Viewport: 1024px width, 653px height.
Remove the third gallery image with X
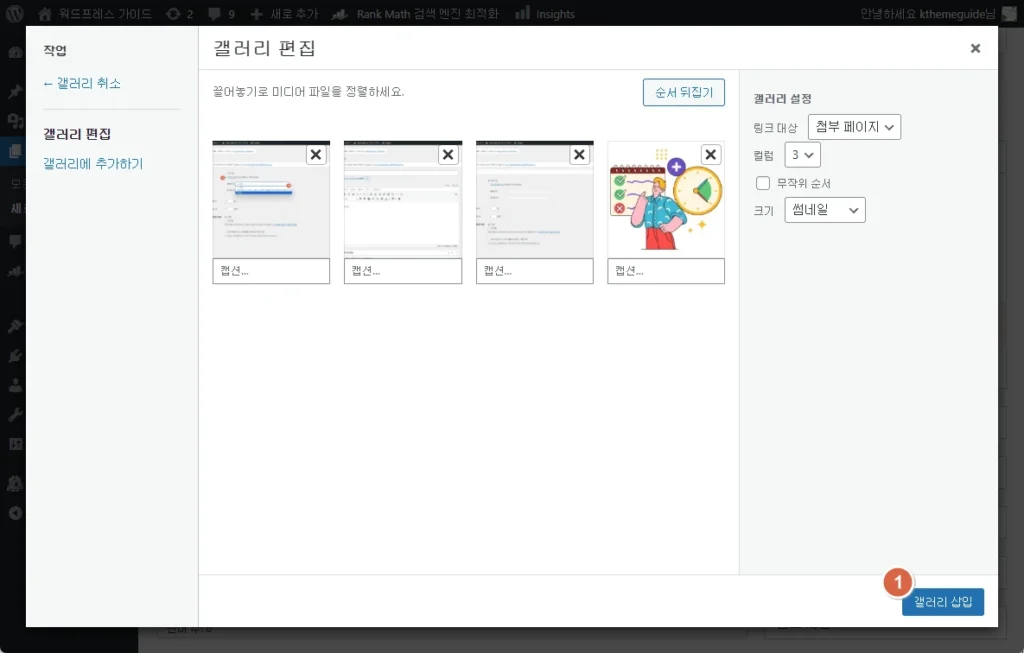pos(579,154)
